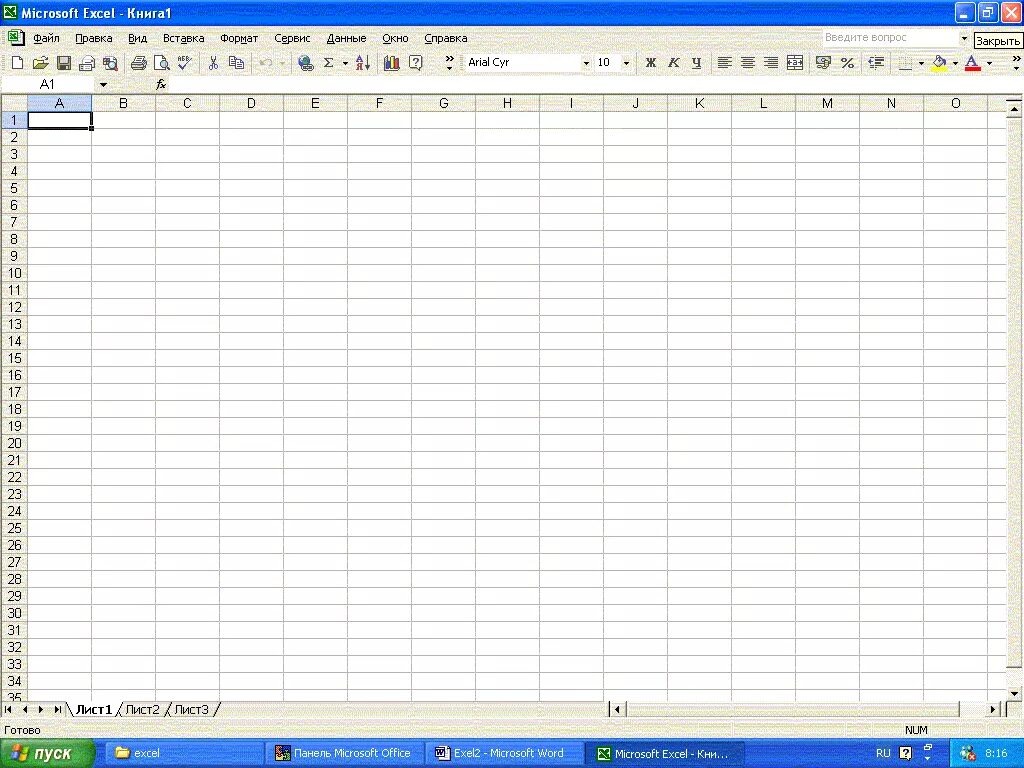Select column D header
Image resolution: width=1024 pixels, height=768 pixels.
coord(251,103)
